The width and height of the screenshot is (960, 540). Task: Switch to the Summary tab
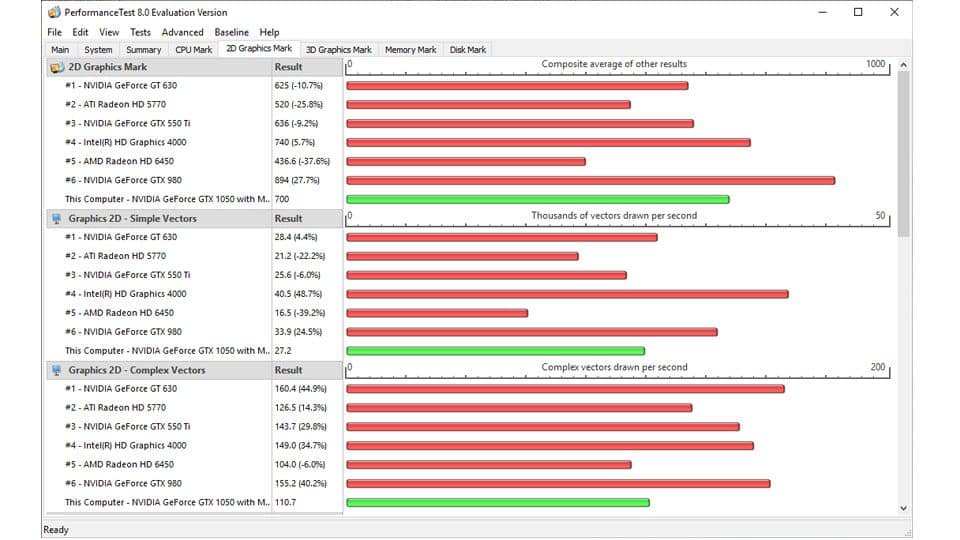143,50
